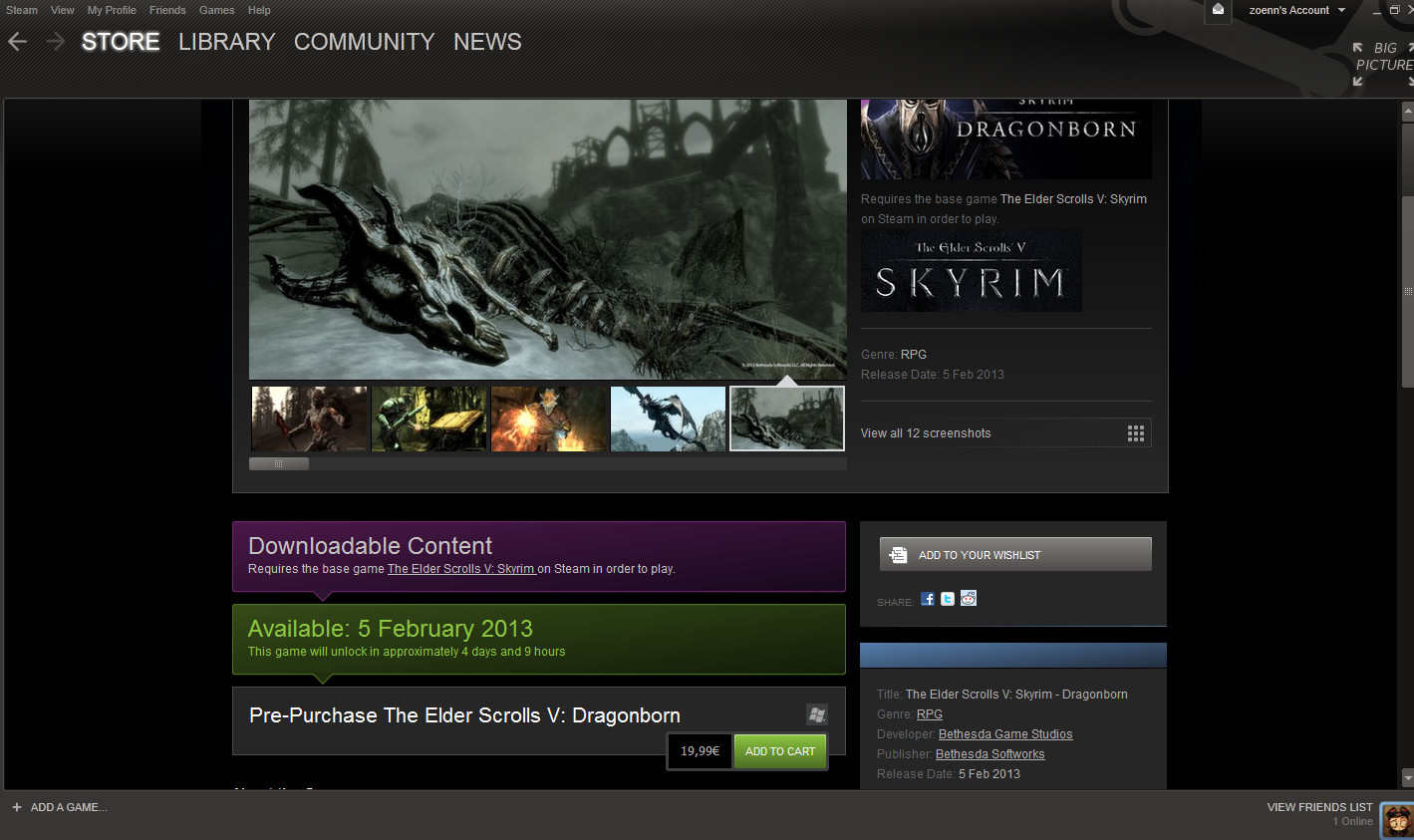Switch to Big Picture mode
The height and width of the screenshot is (840, 1414).
pyautogui.click(x=1384, y=65)
